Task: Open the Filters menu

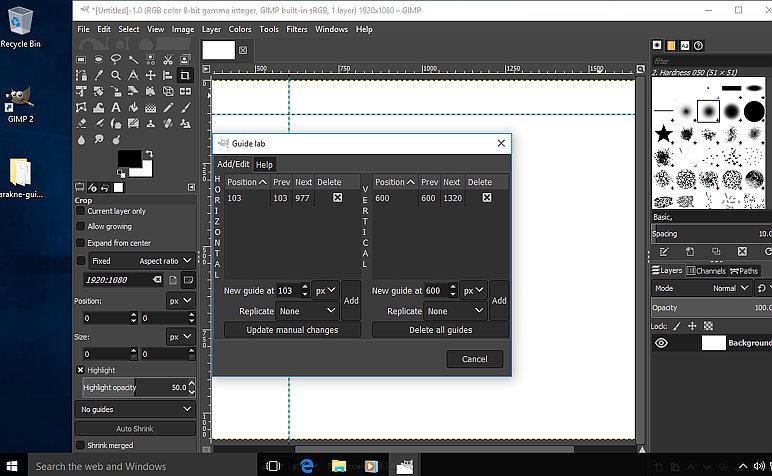Action: click(296, 29)
